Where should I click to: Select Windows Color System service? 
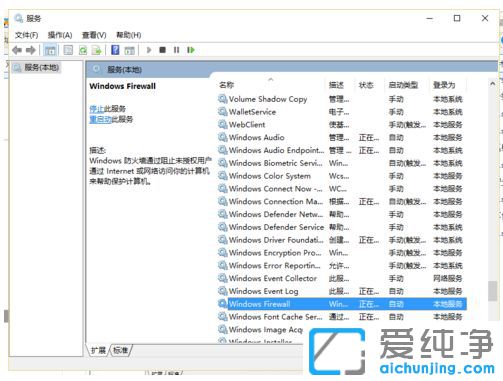(342, 176)
